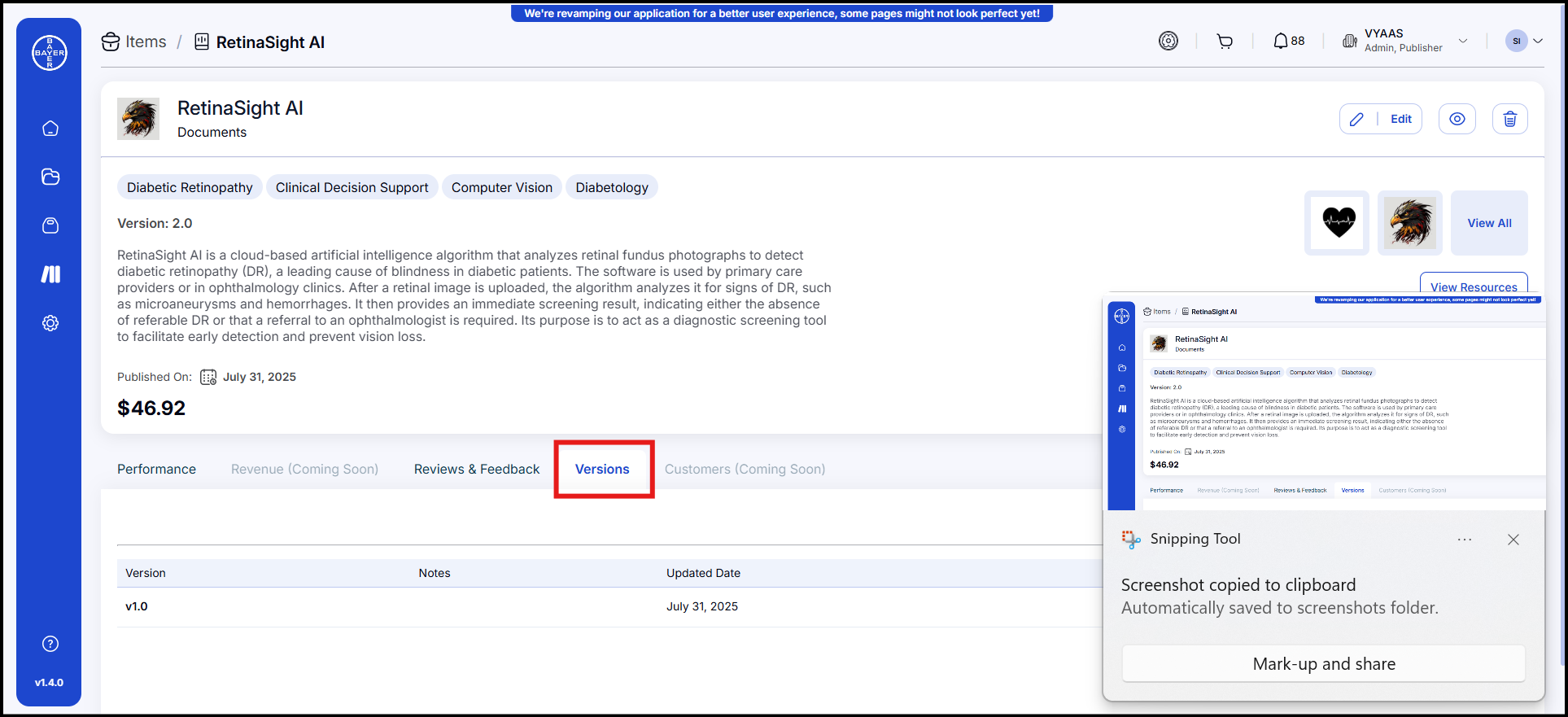The height and width of the screenshot is (717, 1568).
Task: Click the calendar icon beside Published On
Action: [208, 377]
